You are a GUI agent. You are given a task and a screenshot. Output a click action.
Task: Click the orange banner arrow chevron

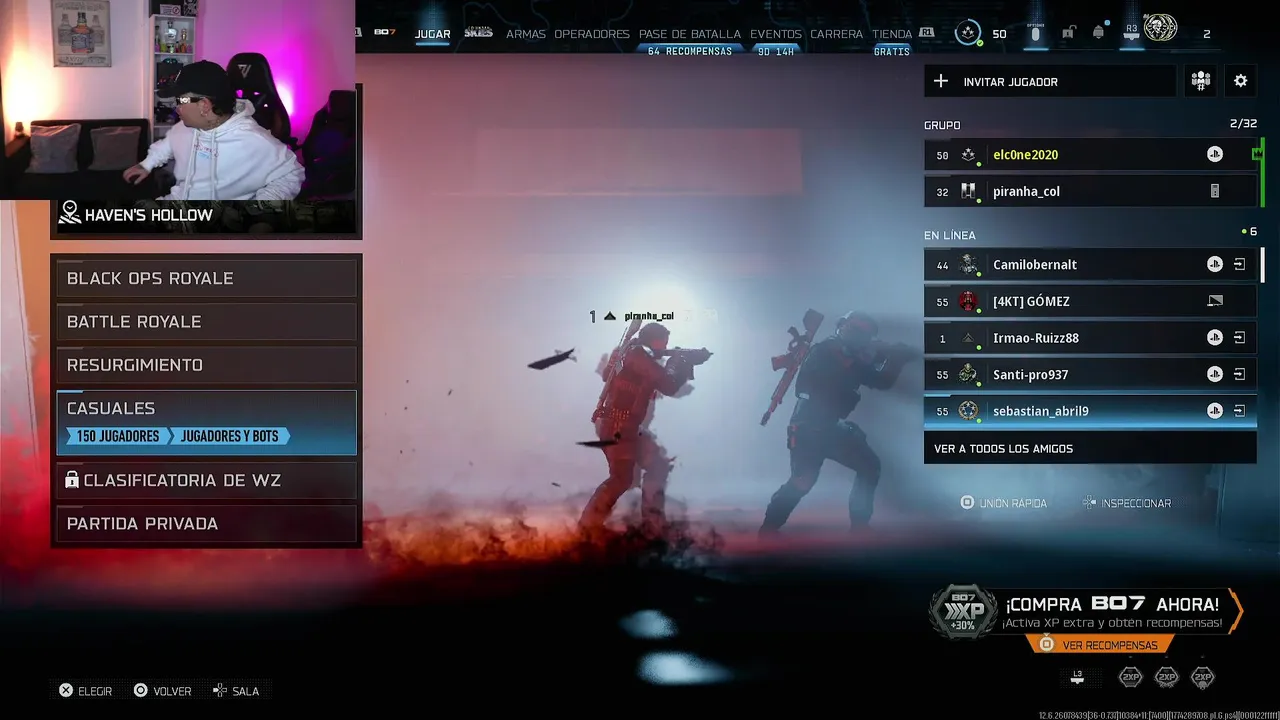(1235, 611)
